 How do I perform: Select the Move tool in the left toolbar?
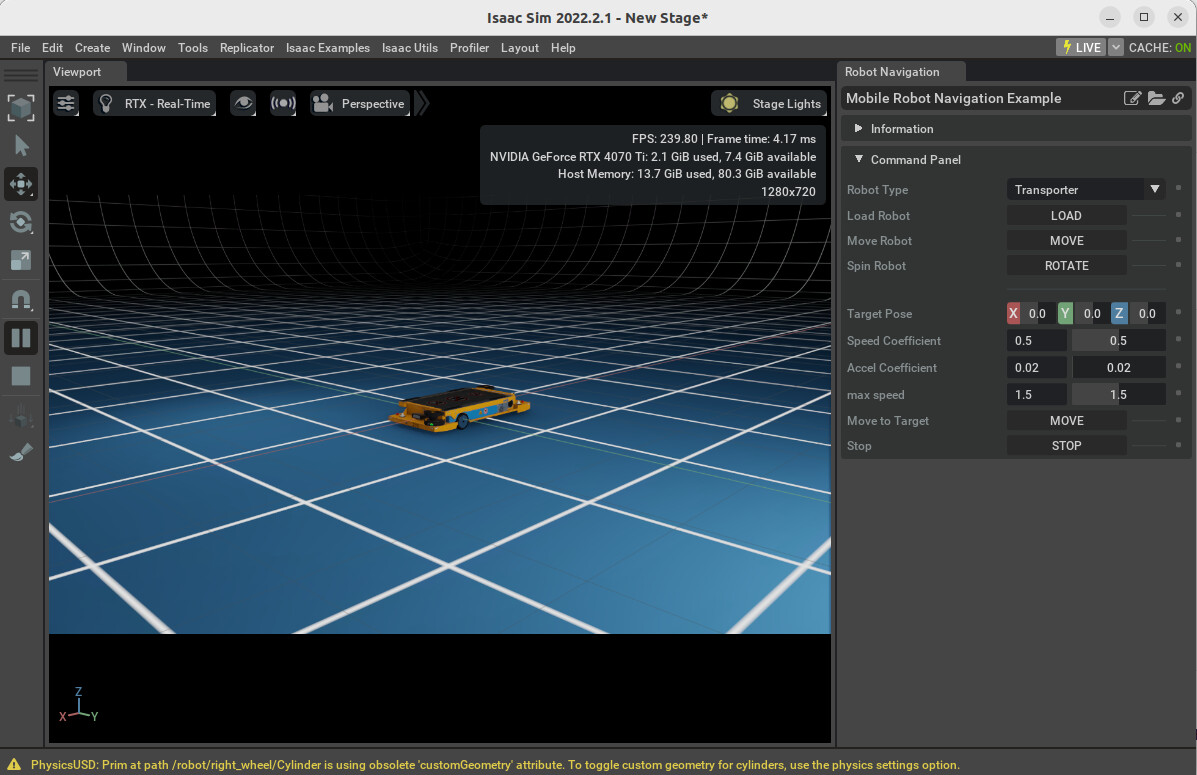pyautogui.click(x=21, y=184)
